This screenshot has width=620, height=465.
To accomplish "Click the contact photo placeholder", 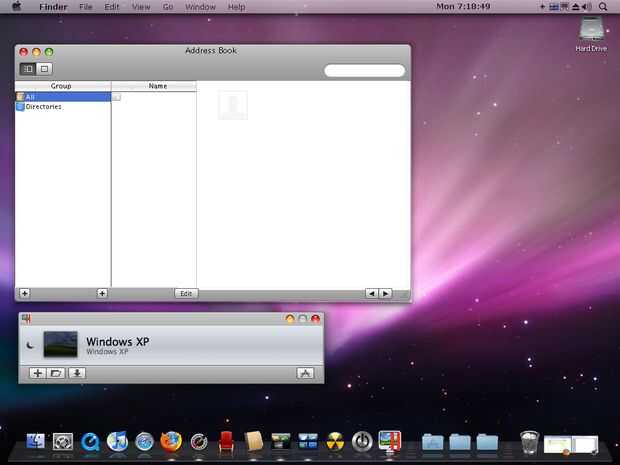I will click(x=233, y=105).
